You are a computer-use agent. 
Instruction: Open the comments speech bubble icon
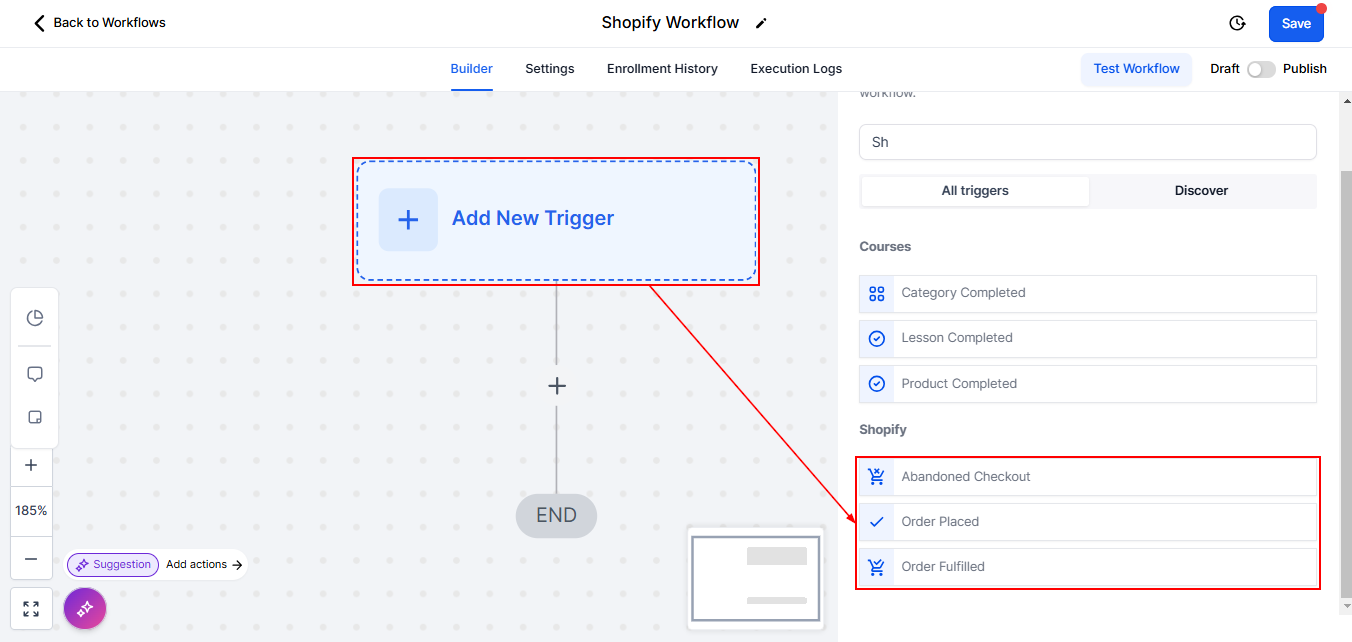(34, 374)
